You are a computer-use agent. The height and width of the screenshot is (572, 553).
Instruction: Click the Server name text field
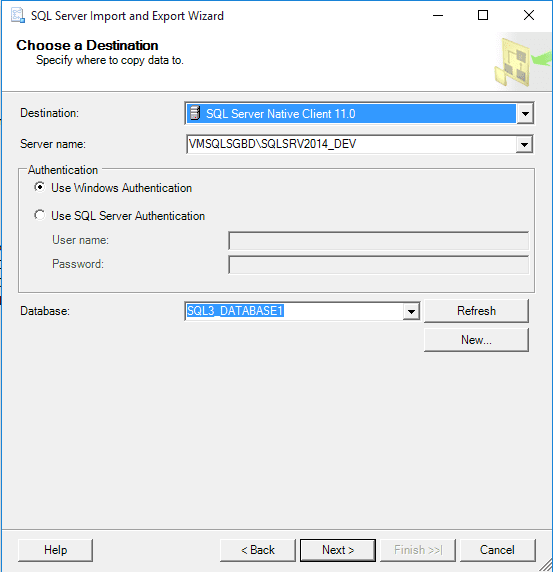pyautogui.click(x=351, y=144)
